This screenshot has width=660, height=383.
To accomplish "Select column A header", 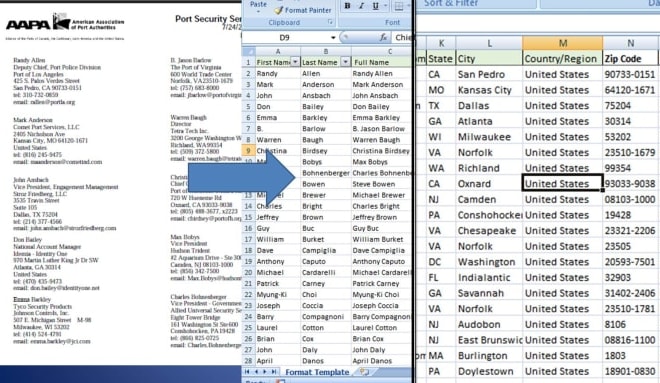I will 277,51.
